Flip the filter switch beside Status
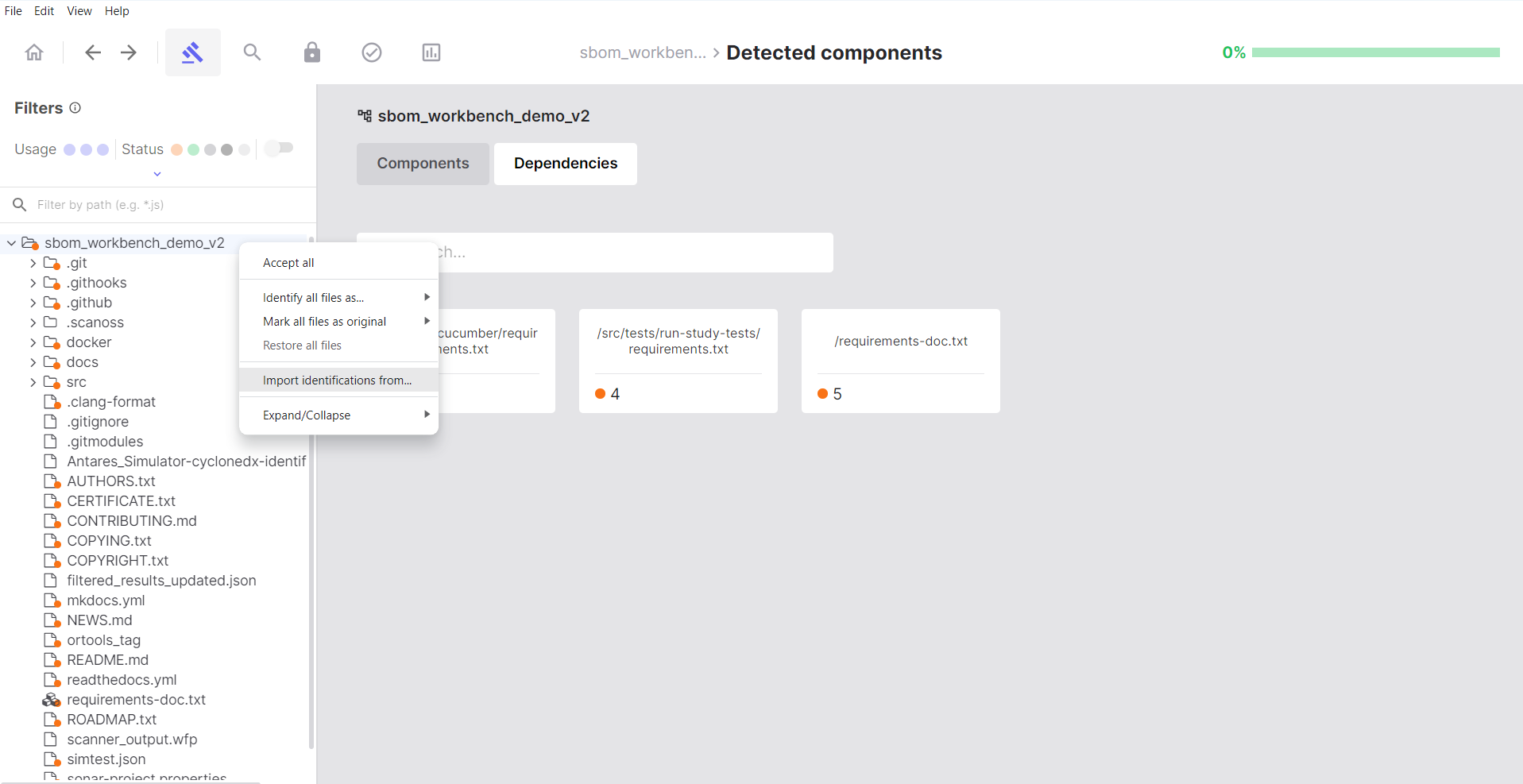Screen dimensions: 1523x784 coord(279,148)
